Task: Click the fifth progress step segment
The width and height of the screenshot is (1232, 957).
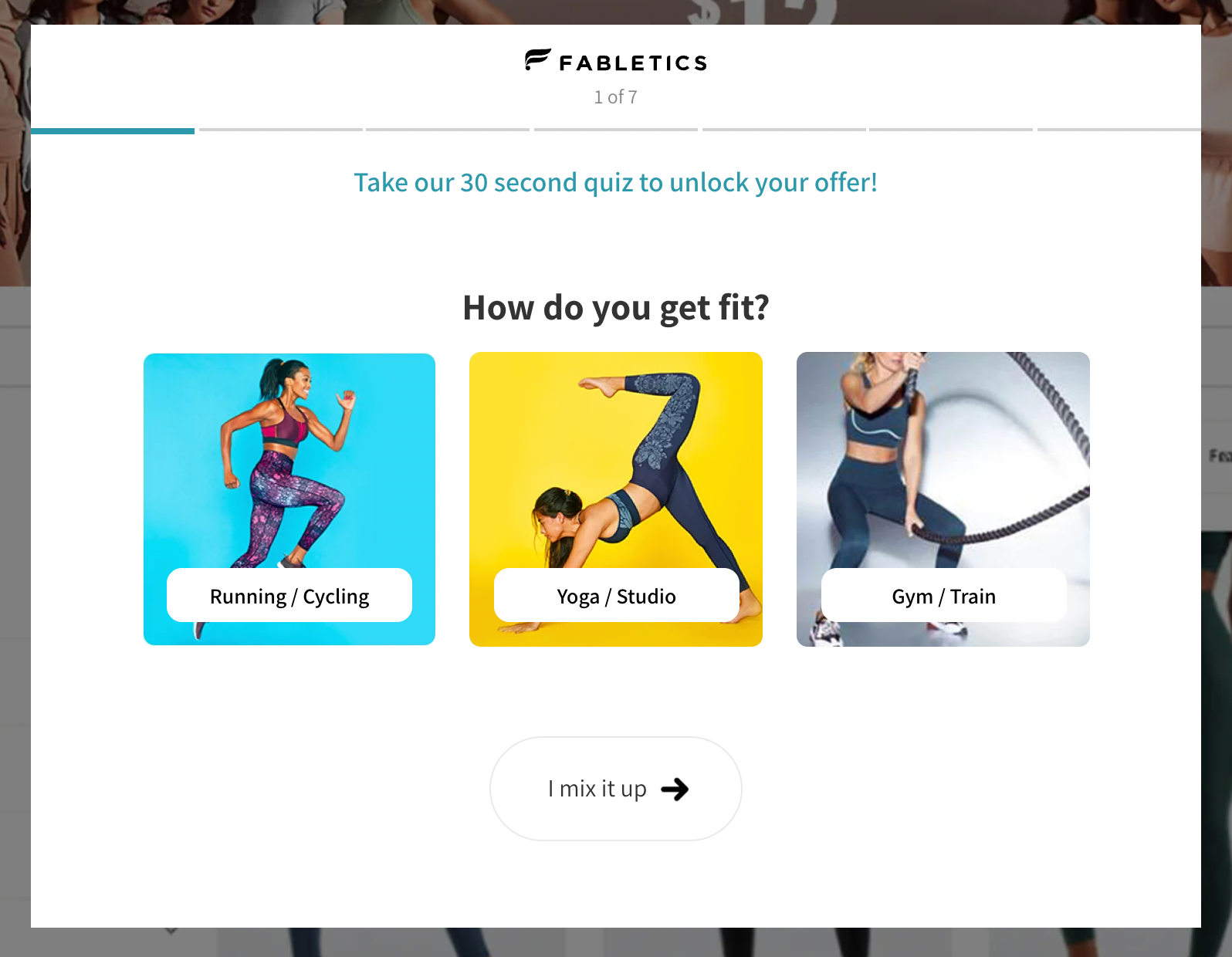Action: click(784, 130)
